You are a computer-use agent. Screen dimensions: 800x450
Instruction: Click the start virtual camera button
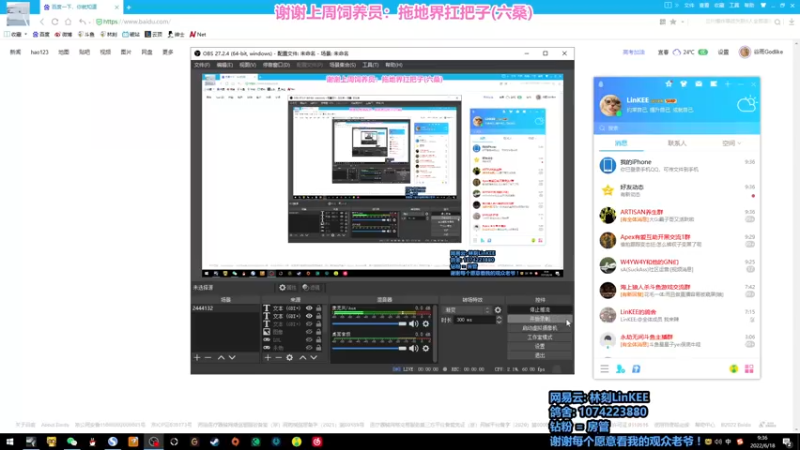point(540,328)
